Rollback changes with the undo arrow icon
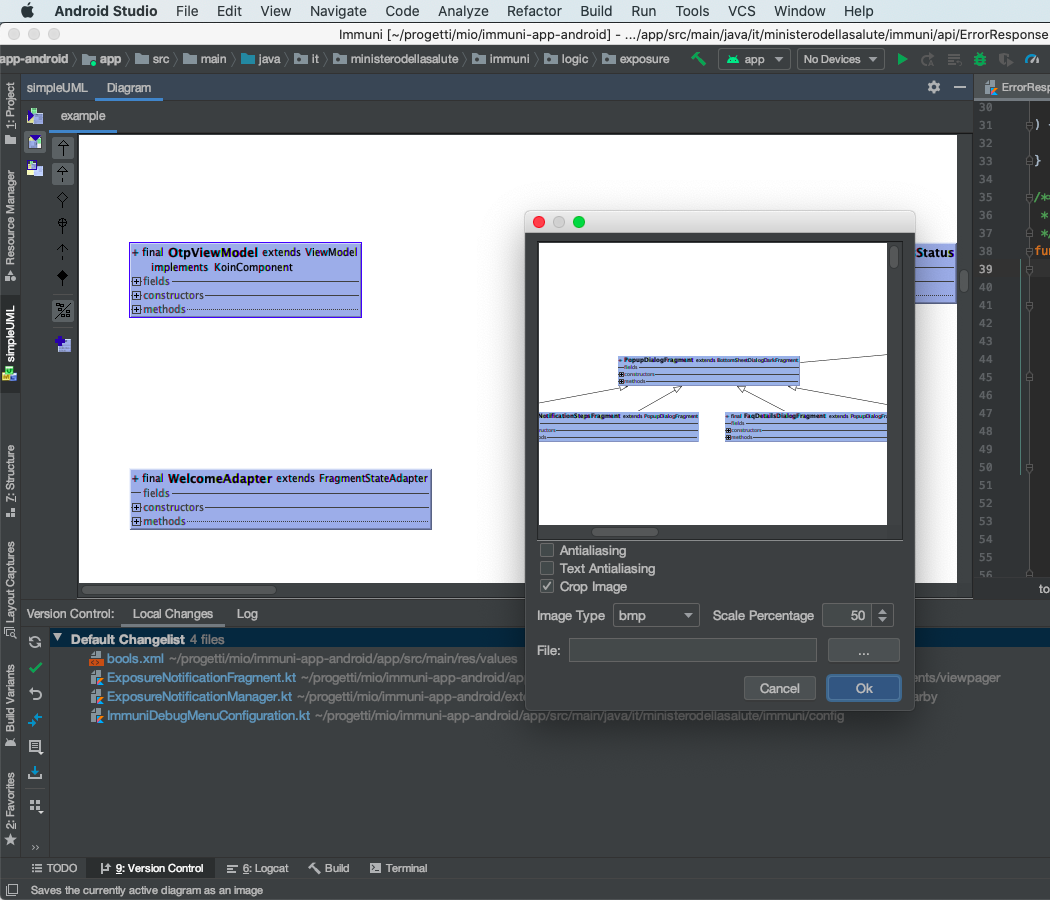The height and width of the screenshot is (900, 1050). point(35,694)
